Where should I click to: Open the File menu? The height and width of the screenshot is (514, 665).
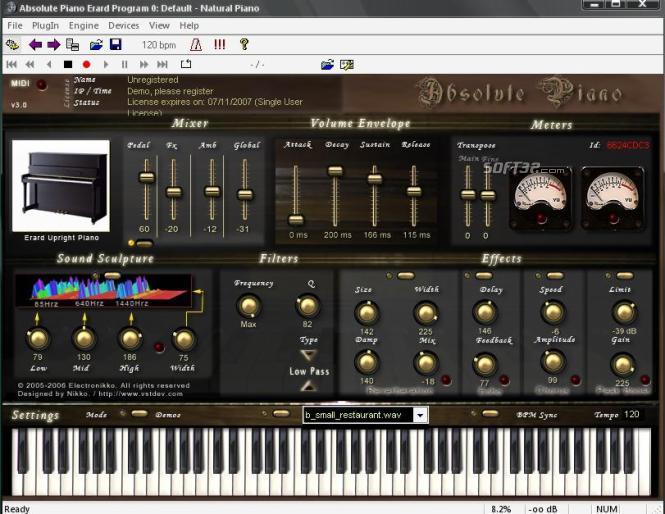[14, 25]
